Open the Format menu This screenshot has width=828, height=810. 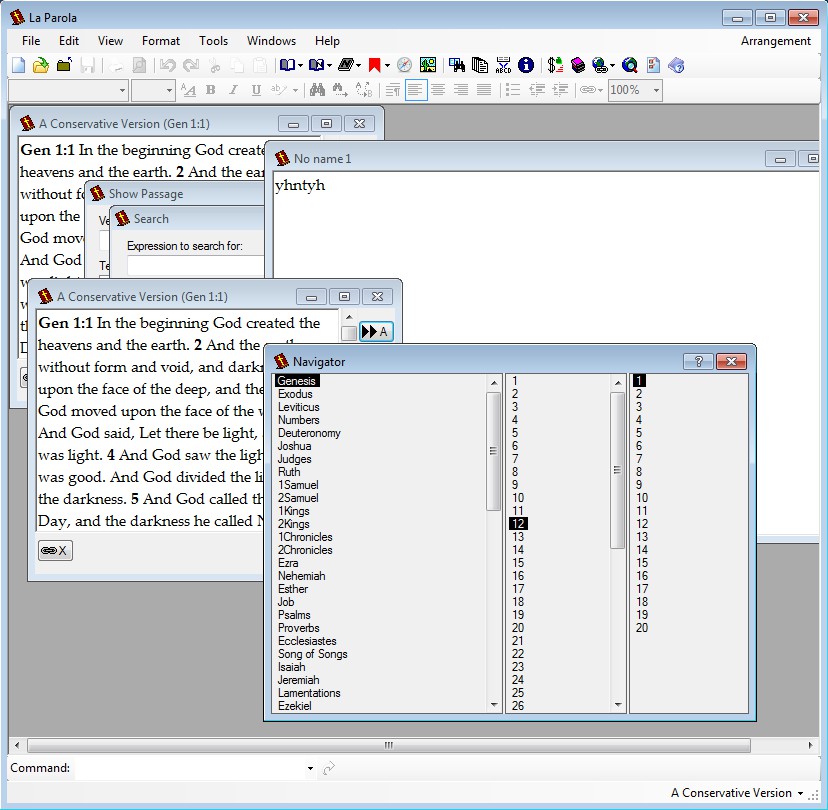coord(161,41)
